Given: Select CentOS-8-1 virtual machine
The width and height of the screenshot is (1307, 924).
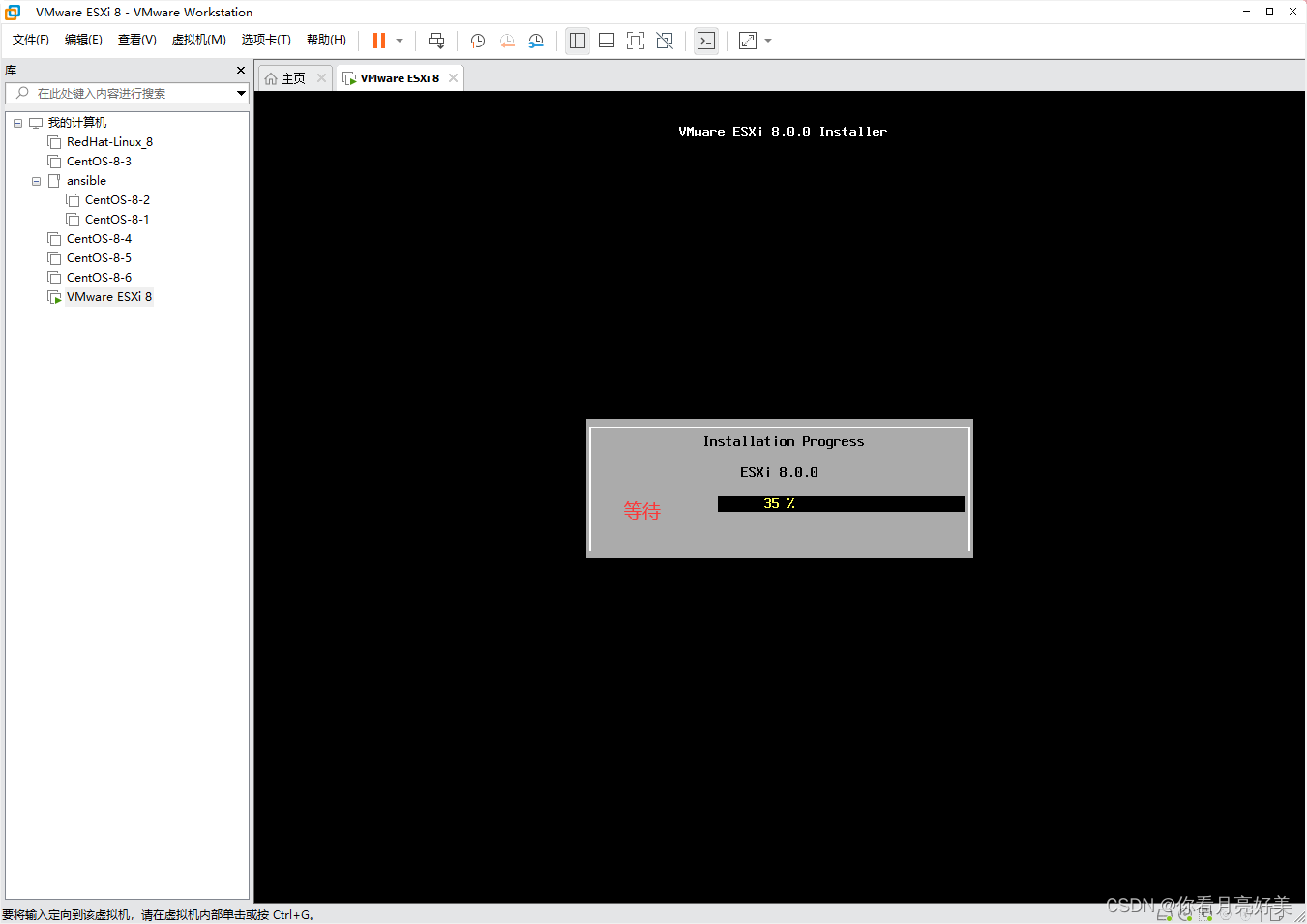Looking at the screenshot, I should point(117,220).
